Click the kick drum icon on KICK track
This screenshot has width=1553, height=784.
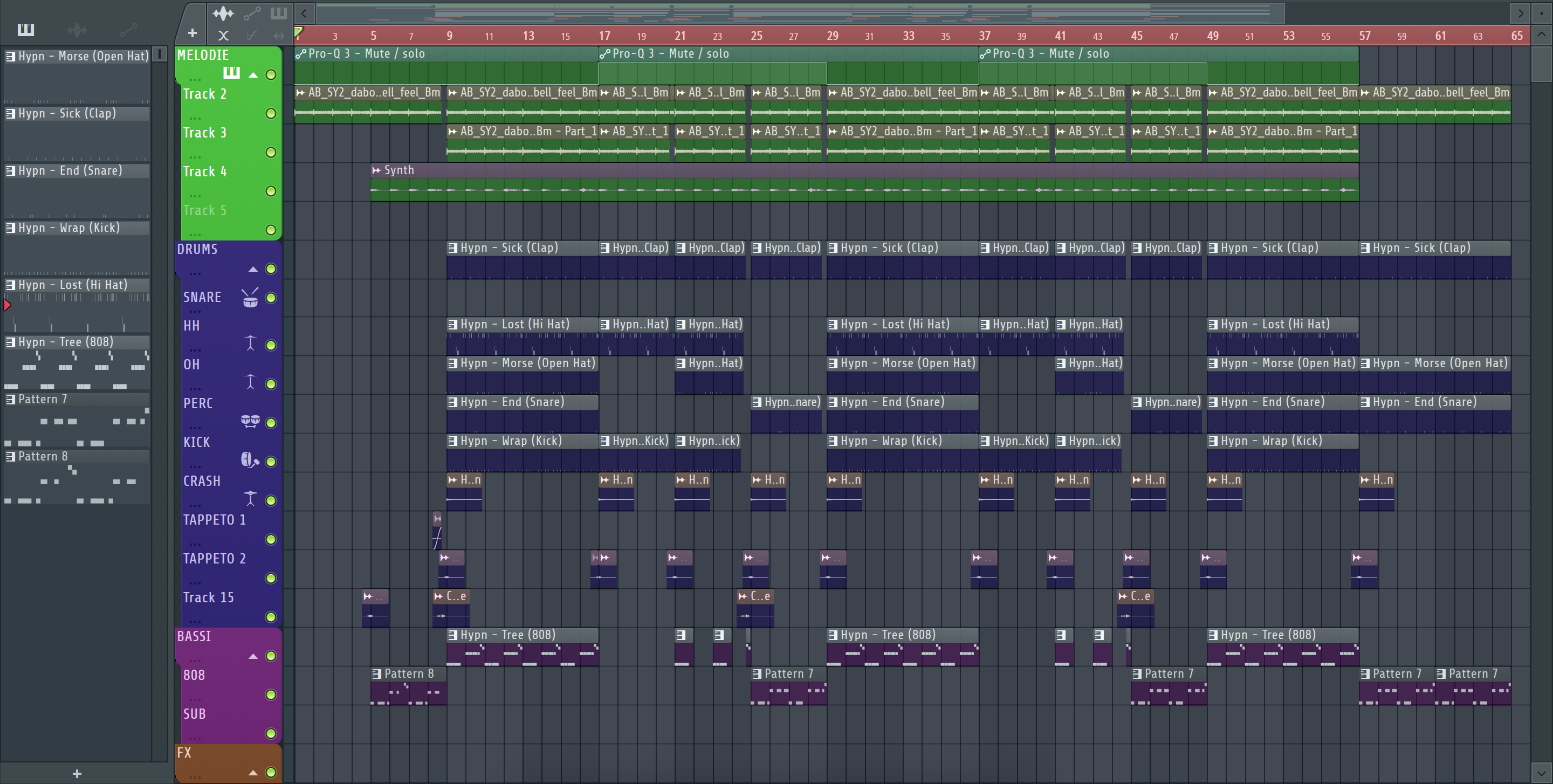tap(250, 460)
